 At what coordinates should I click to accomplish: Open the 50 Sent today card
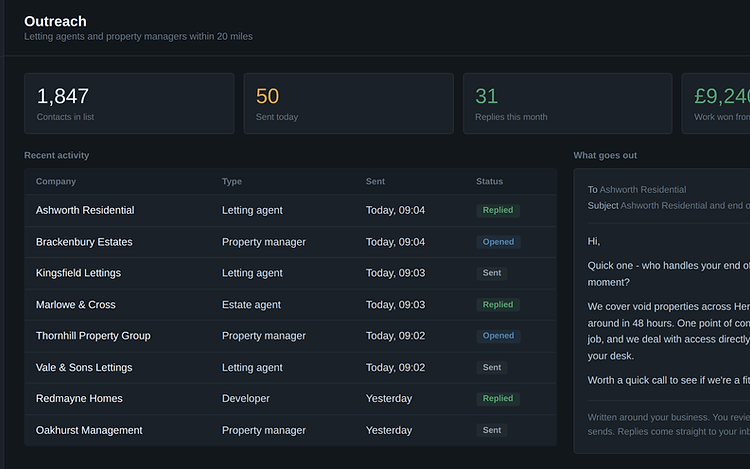[349, 103]
